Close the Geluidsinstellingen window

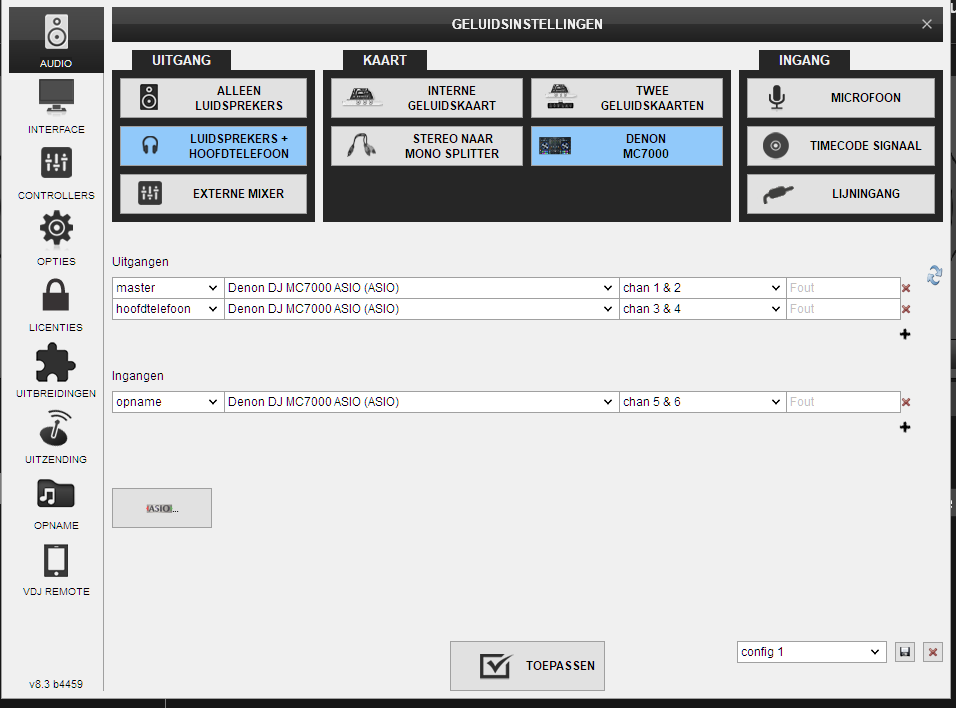[927, 24]
